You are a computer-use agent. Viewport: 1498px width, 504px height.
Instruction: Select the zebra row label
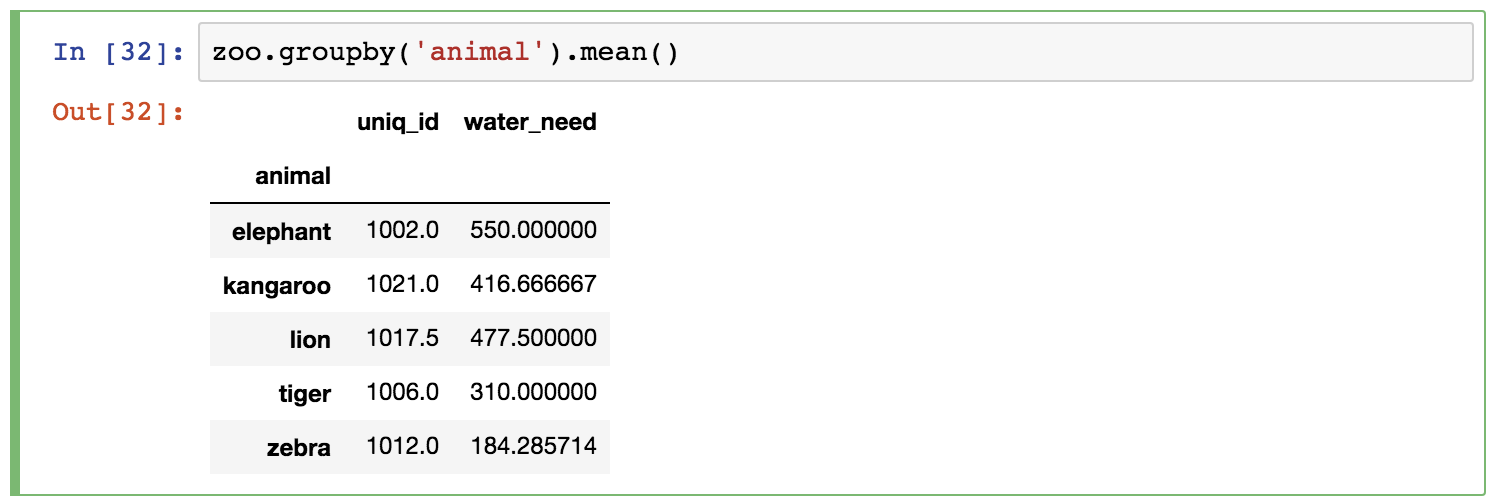tap(298, 448)
